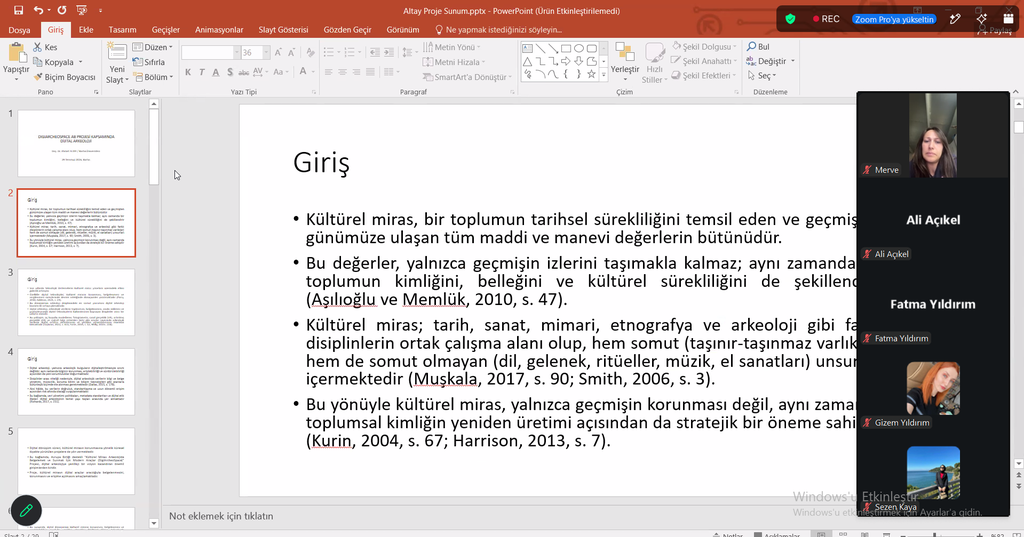This screenshot has height=537, width=1024.
Task: Pick the oval shape from shapes gallery
Action: coord(579,48)
